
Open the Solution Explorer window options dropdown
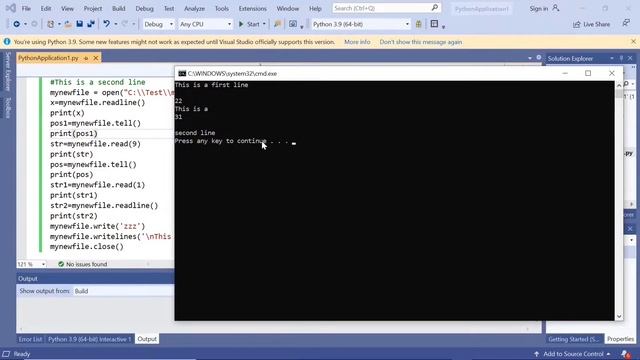coord(611,58)
